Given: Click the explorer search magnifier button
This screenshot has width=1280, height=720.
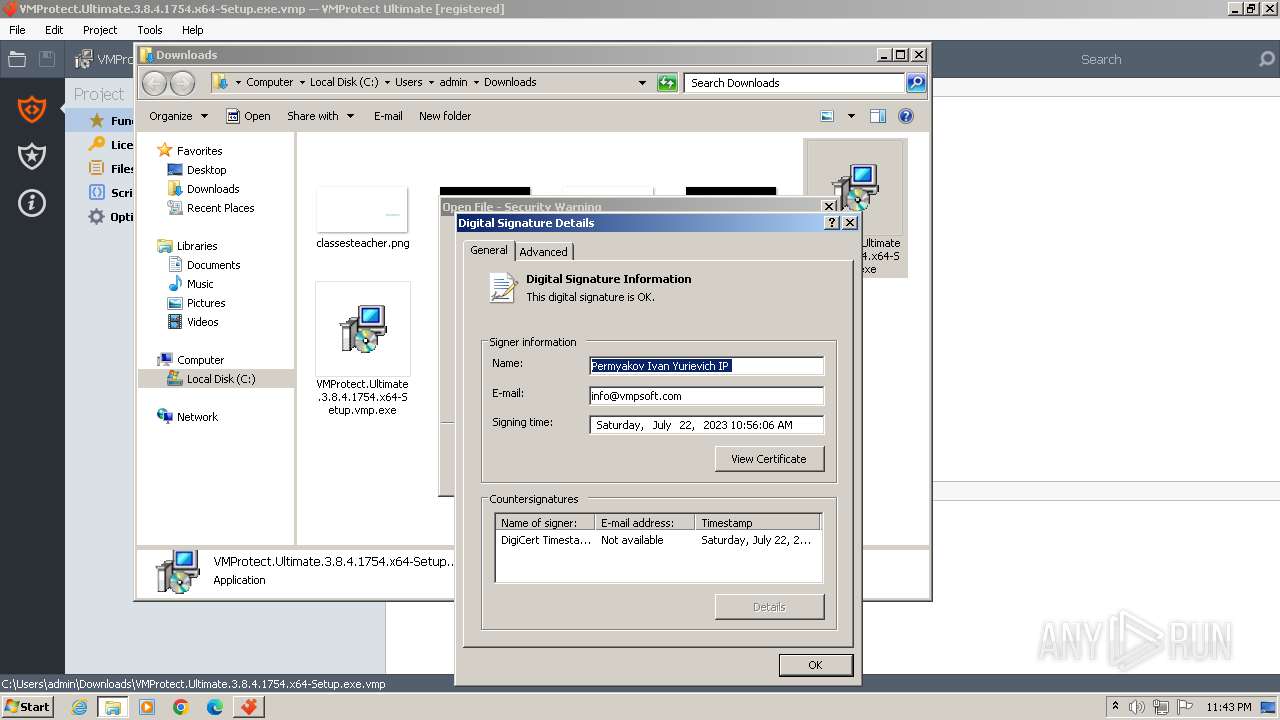Looking at the screenshot, I should point(915,83).
